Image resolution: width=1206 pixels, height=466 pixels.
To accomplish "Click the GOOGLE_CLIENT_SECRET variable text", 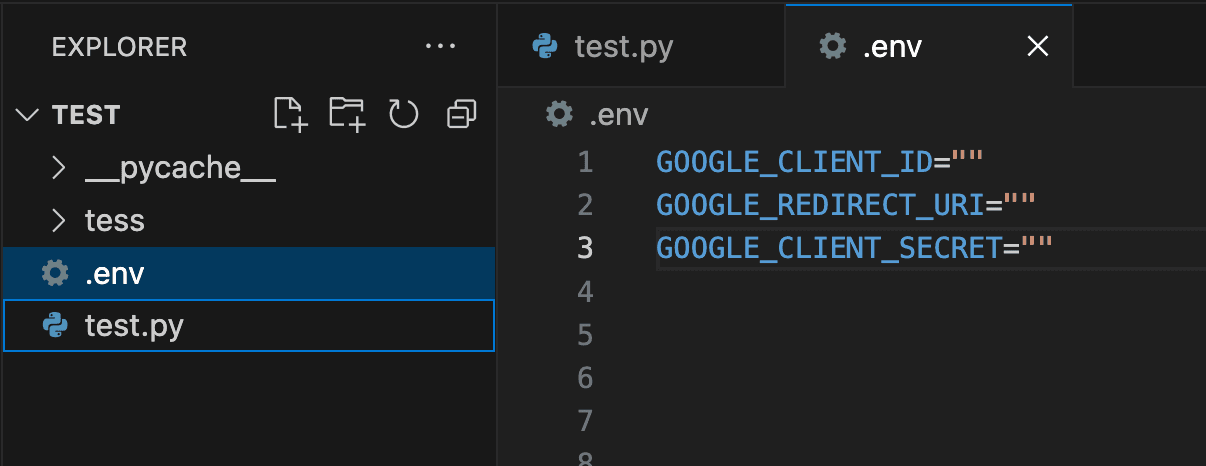I will click(x=829, y=247).
